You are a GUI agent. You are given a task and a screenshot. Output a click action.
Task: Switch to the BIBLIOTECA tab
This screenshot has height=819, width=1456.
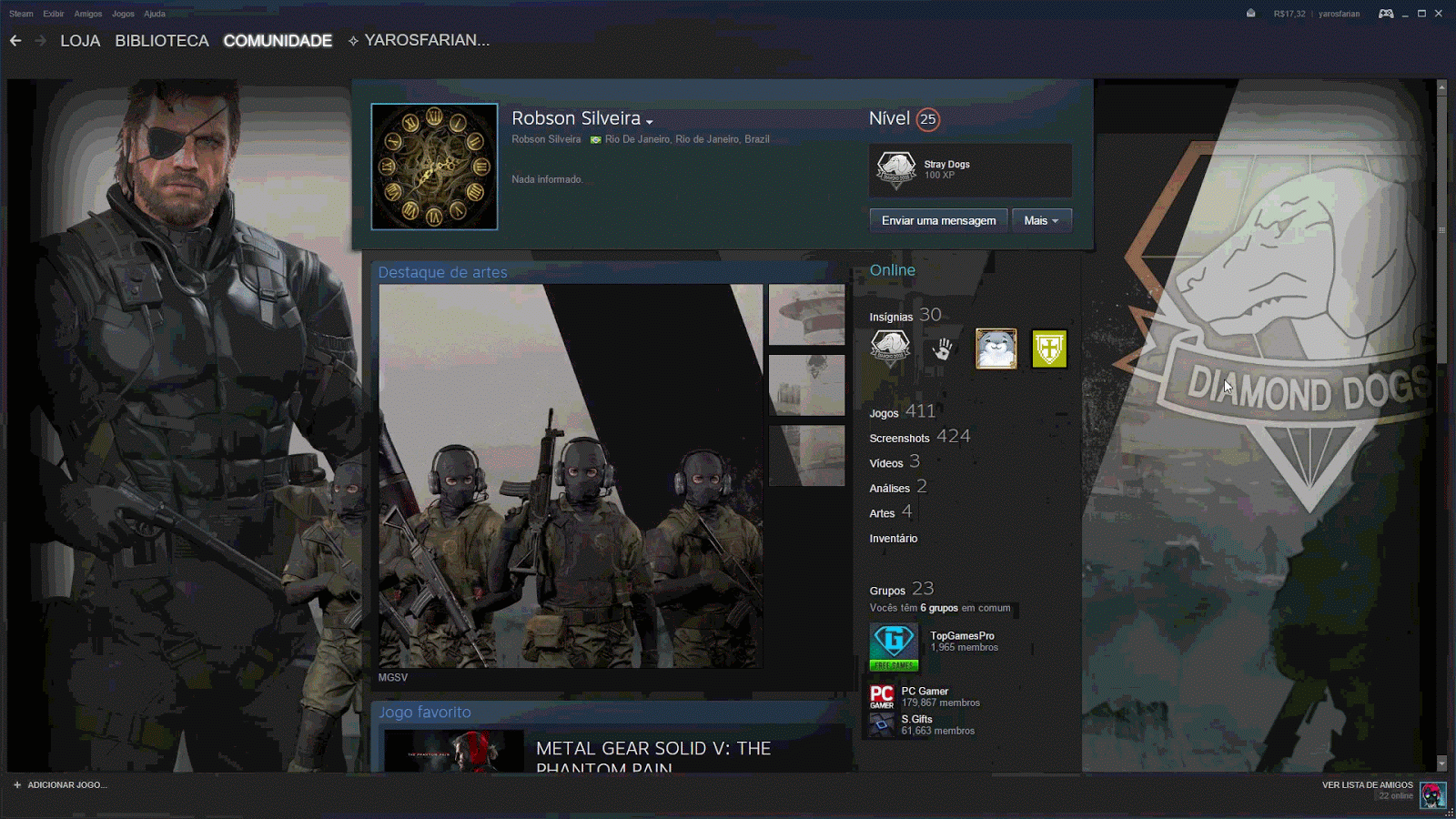pyautogui.click(x=162, y=41)
